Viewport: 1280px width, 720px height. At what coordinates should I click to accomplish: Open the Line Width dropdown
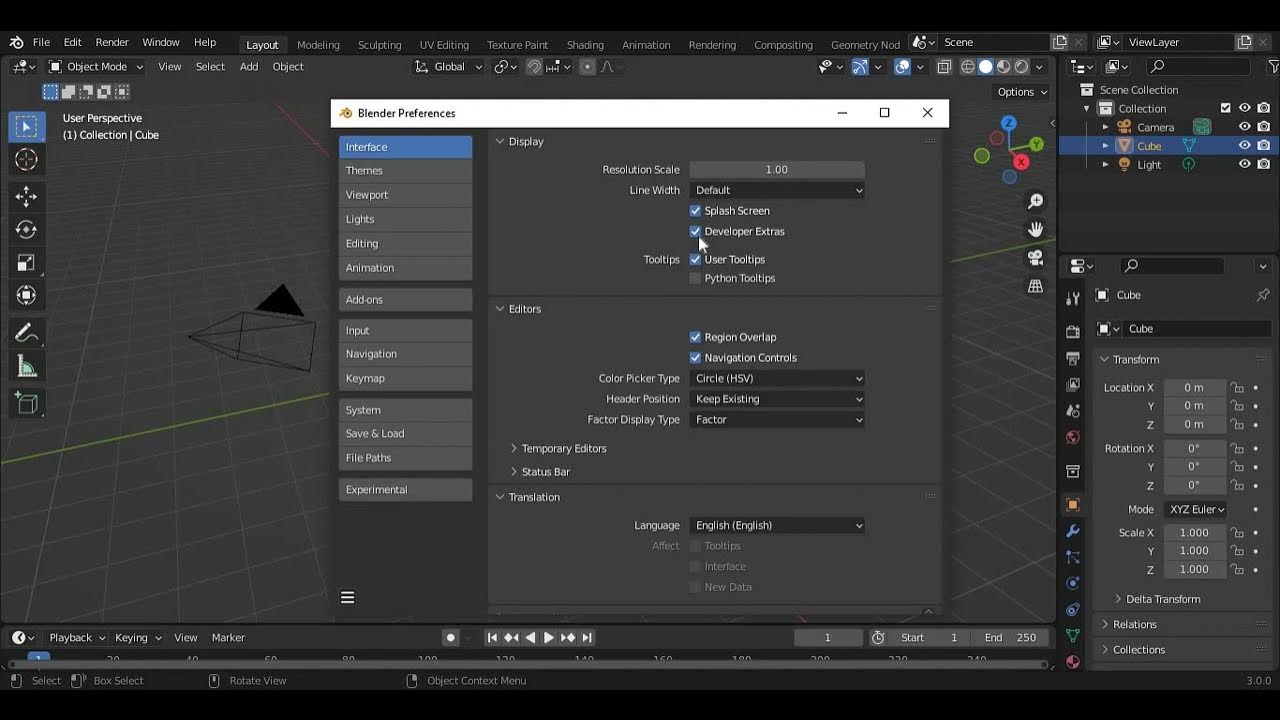[777, 190]
